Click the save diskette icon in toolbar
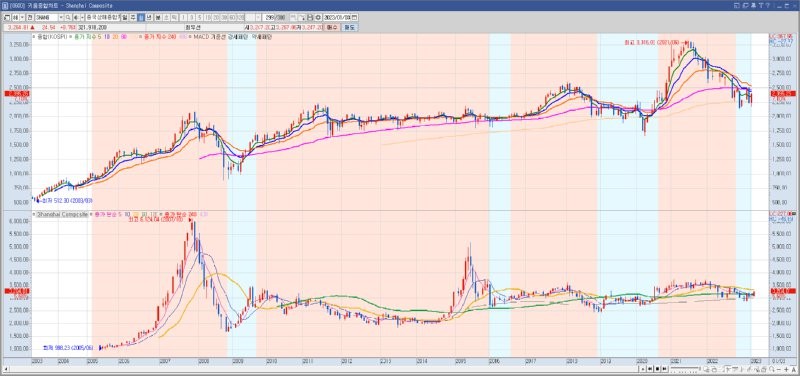 click(x=310, y=17)
